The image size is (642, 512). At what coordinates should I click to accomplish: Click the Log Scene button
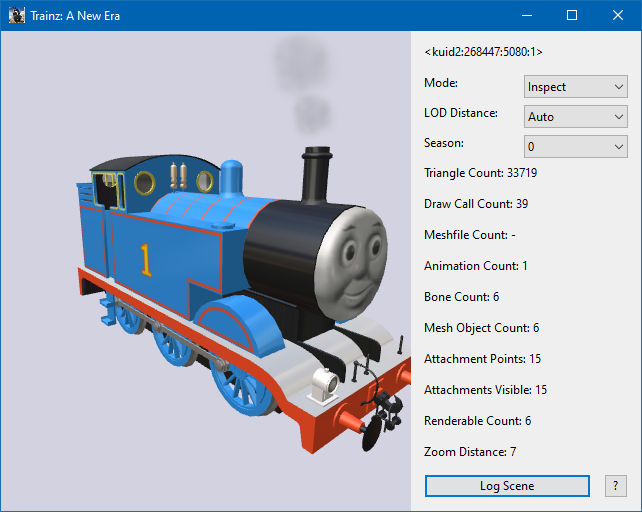pos(507,486)
